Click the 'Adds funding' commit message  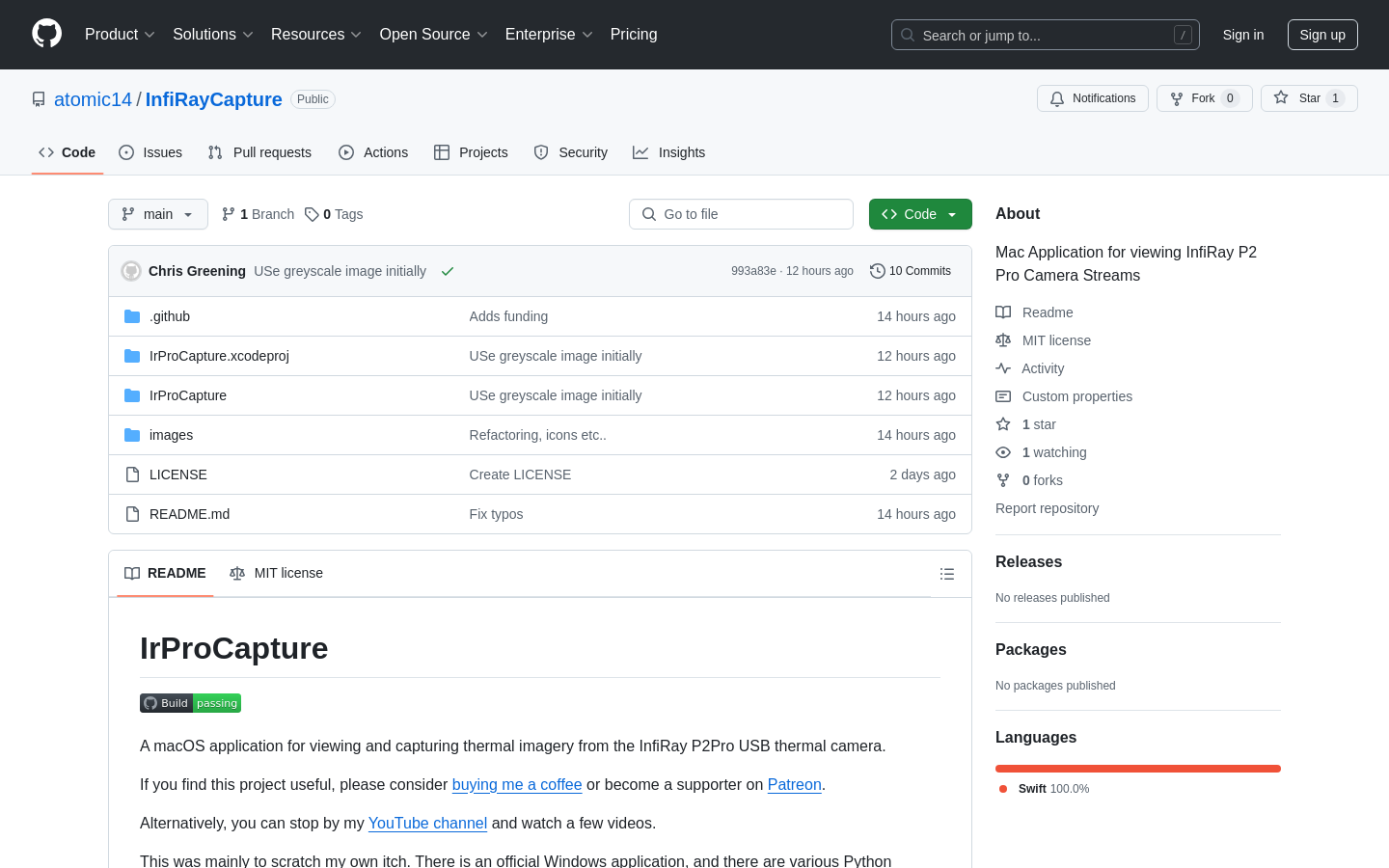508,316
